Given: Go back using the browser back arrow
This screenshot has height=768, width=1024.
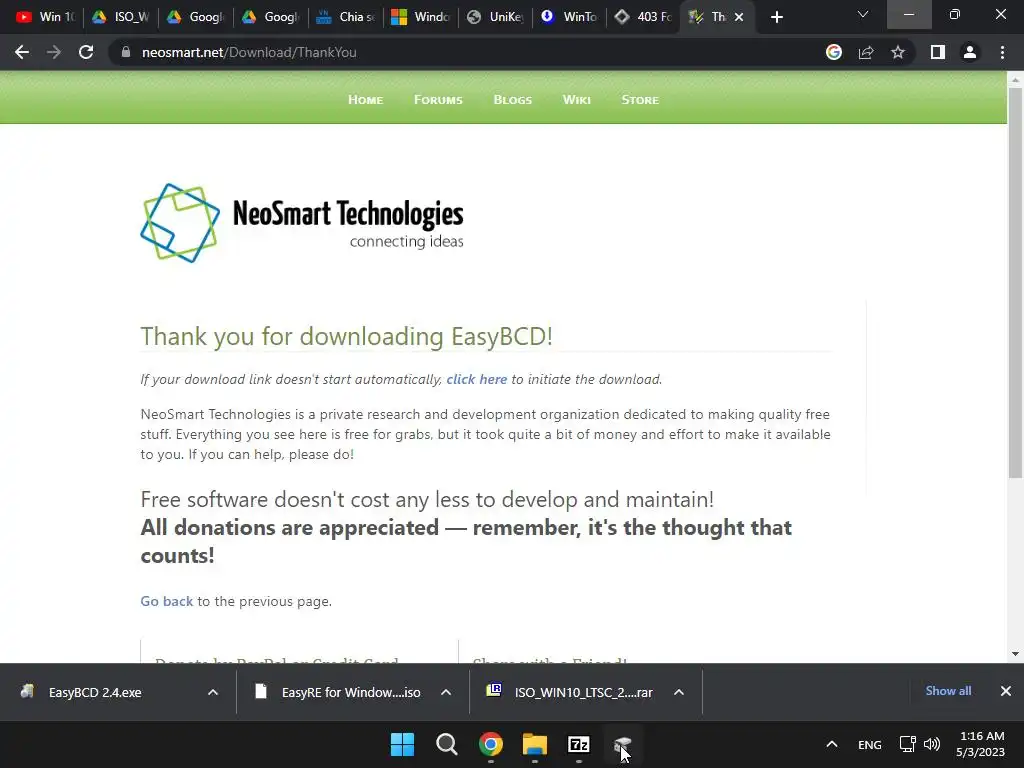Looking at the screenshot, I should pos(22,52).
